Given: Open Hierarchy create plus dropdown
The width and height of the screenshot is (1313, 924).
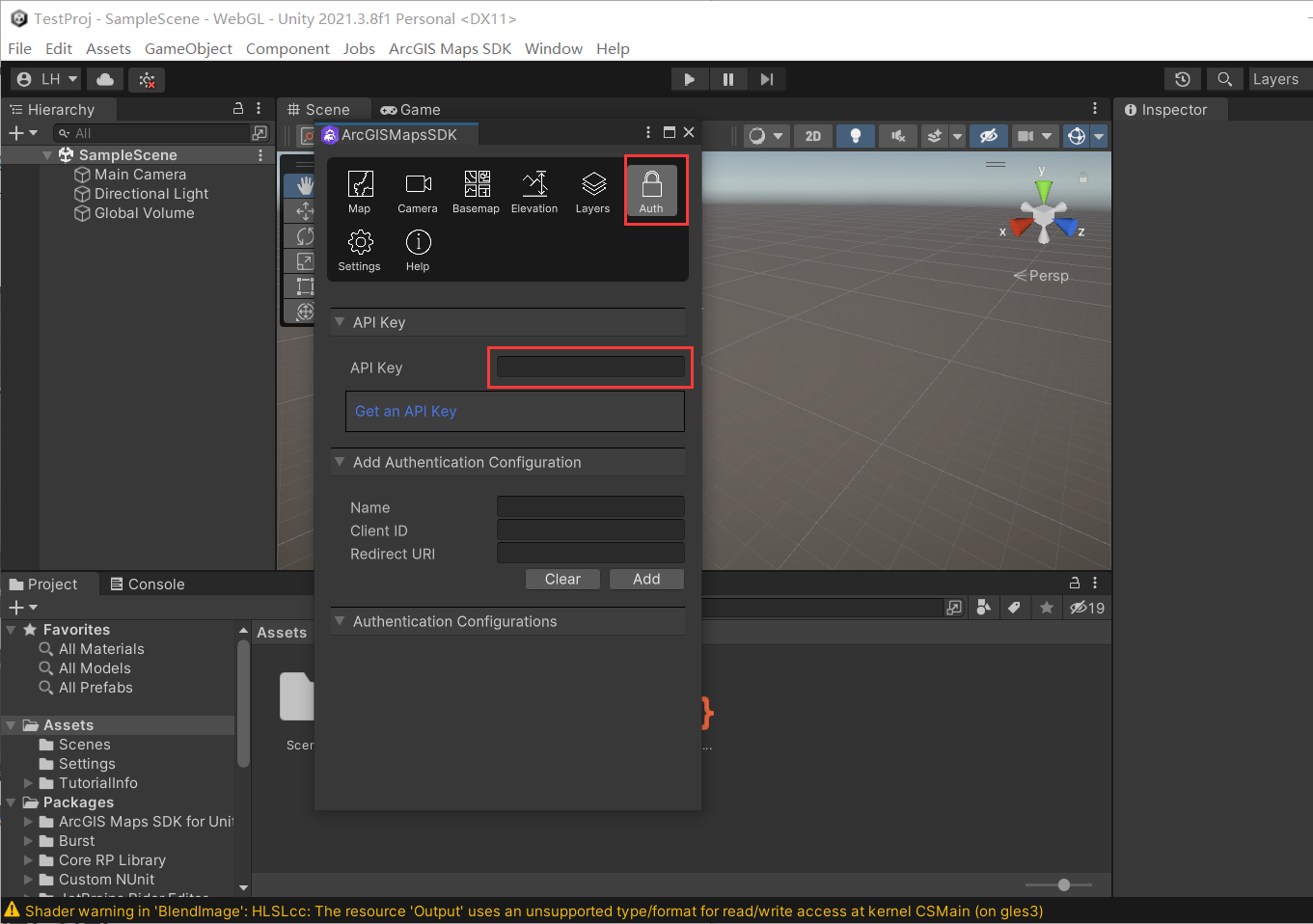Looking at the screenshot, I should (23, 133).
